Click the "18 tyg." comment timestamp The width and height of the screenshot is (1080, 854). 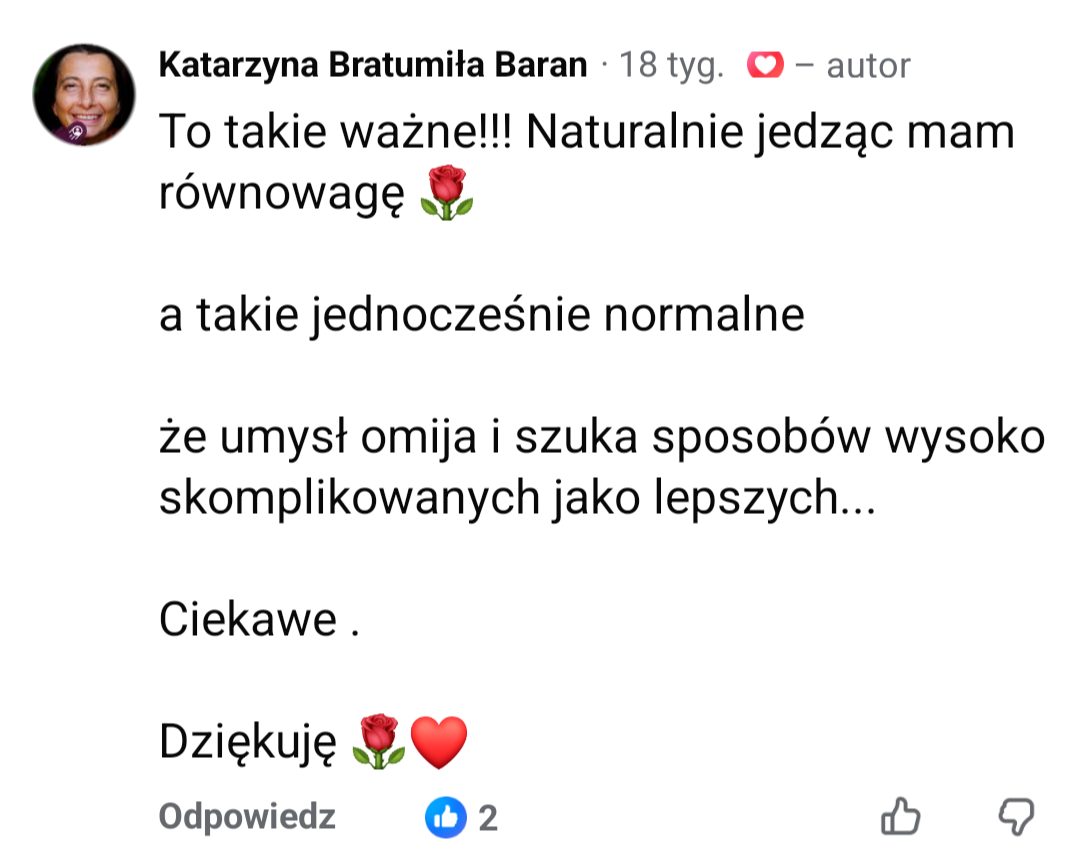pos(671,66)
